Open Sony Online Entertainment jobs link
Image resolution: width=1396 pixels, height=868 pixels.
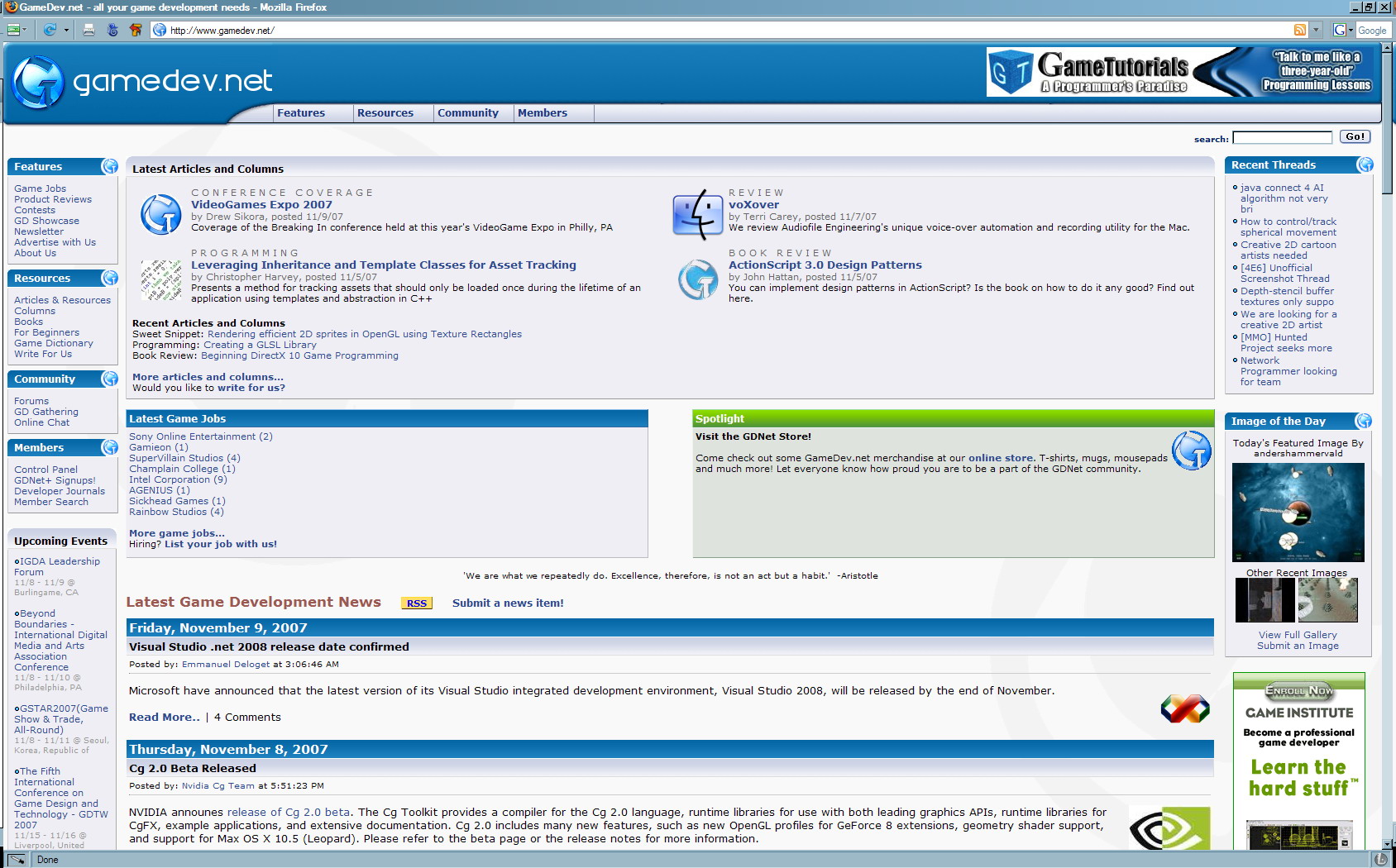200,436
